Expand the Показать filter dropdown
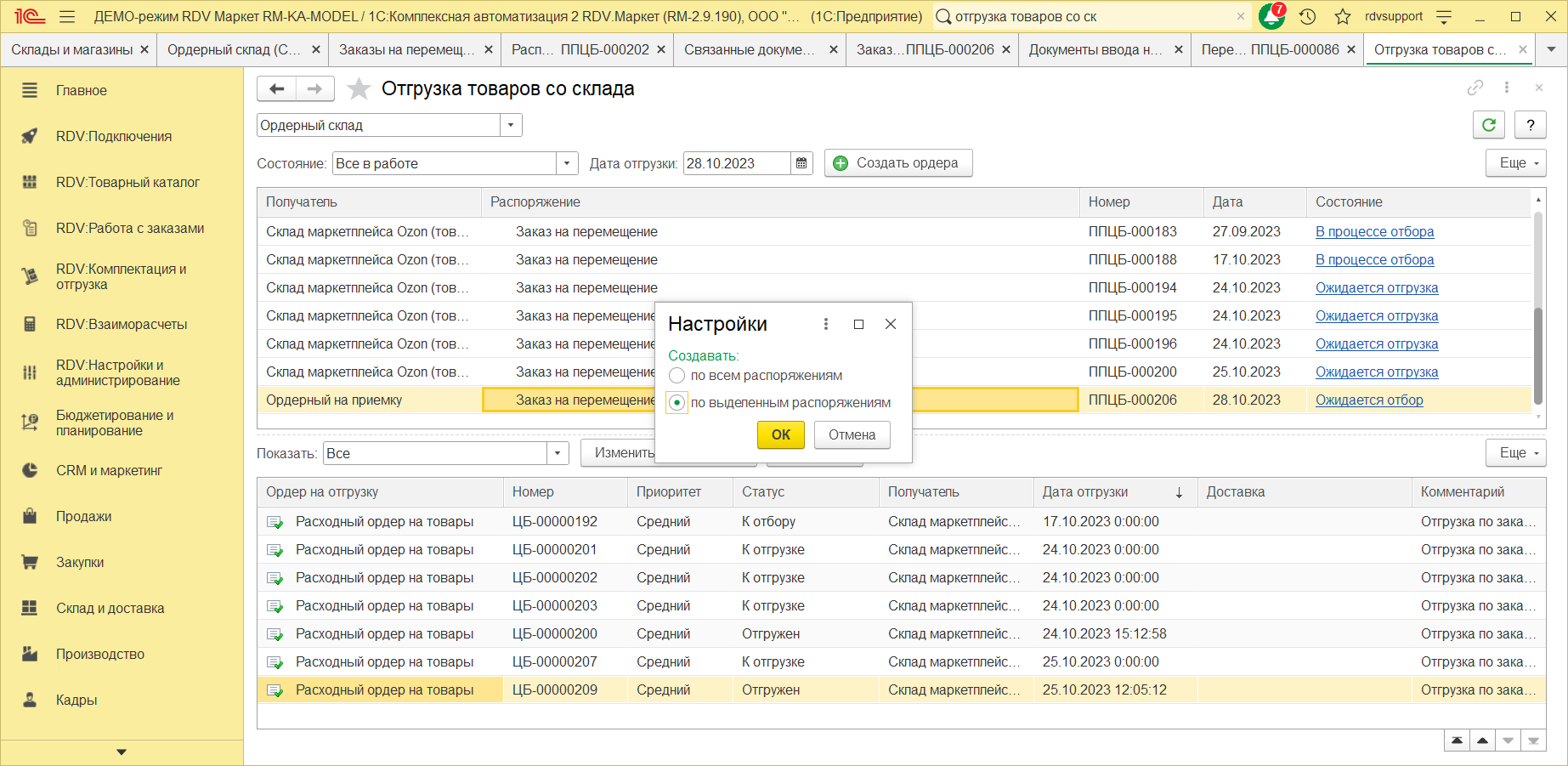This screenshot has width=1568, height=766. coord(558,454)
